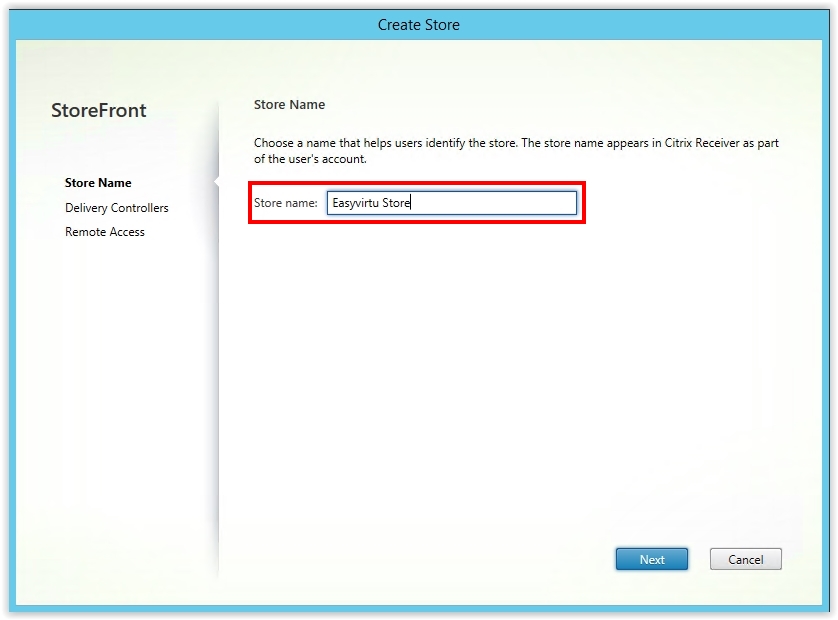This screenshot has height=620, width=838.
Task: Click the StoreFront heading
Action: tap(98, 110)
